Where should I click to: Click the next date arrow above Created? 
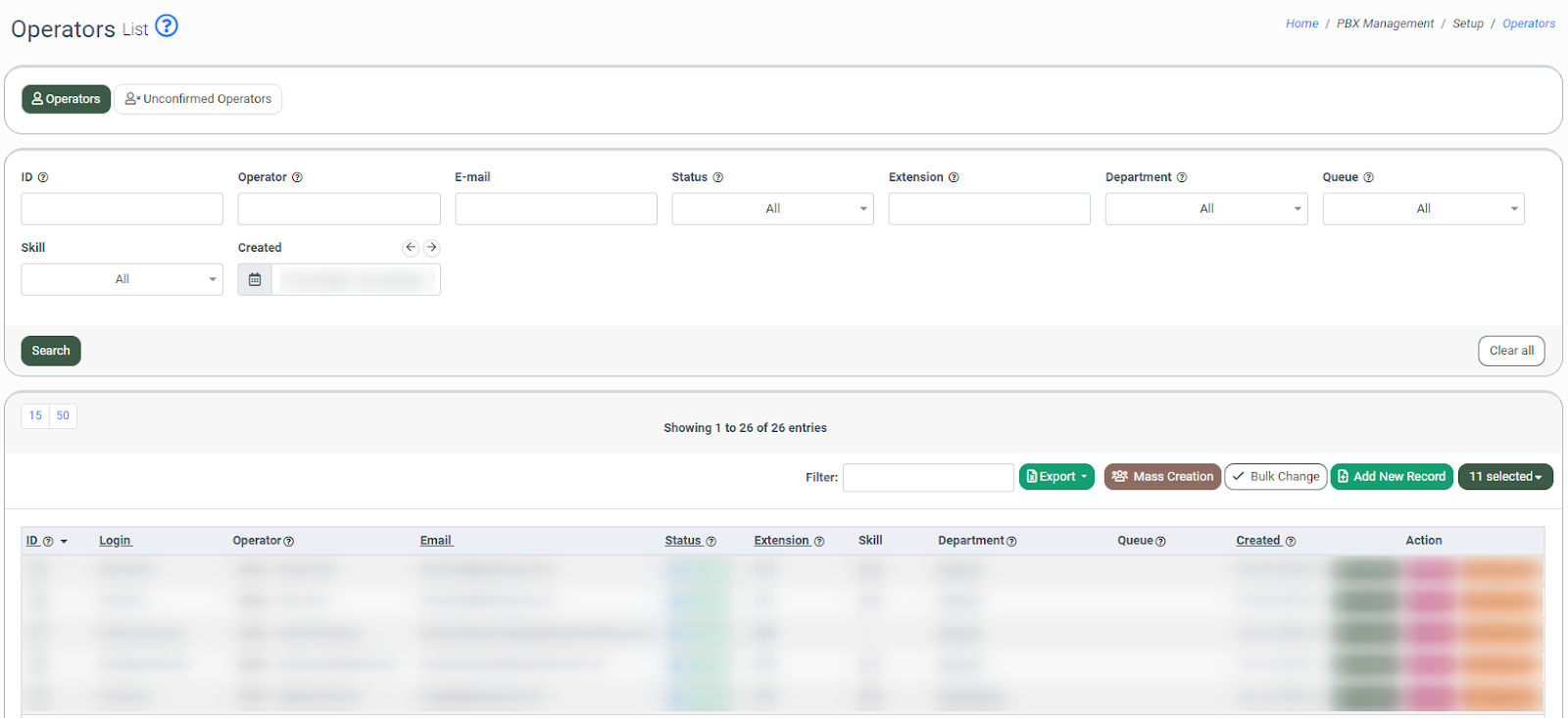tap(431, 248)
